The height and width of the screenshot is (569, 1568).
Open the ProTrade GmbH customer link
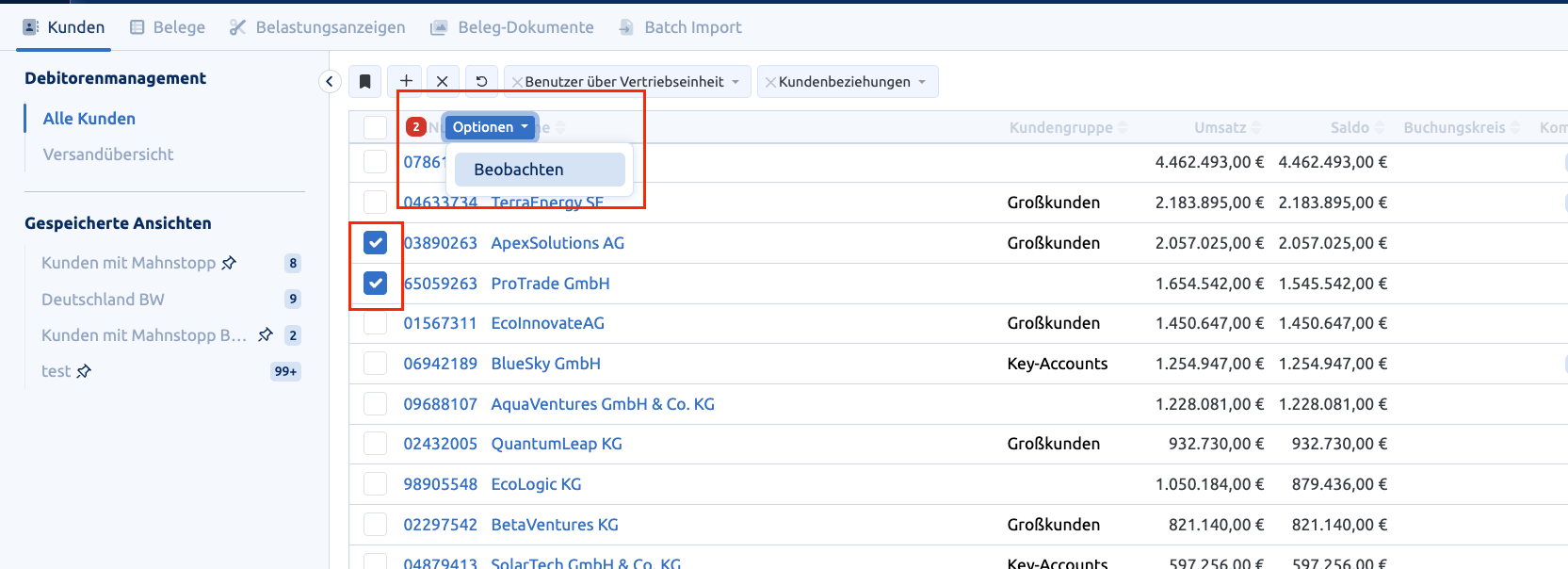(x=551, y=284)
